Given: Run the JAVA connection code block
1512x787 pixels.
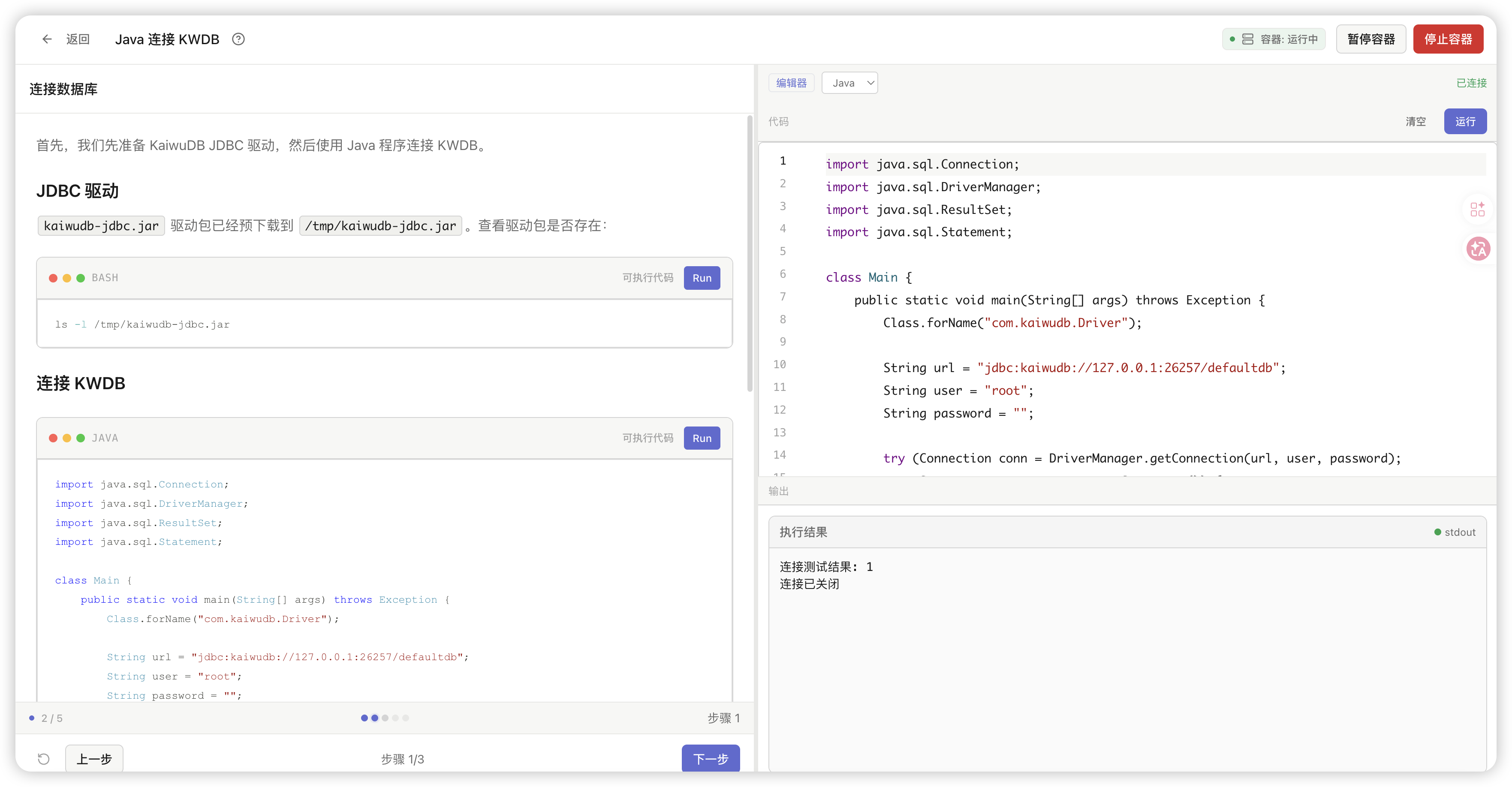Looking at the screenshot, I should pos(702,439).
